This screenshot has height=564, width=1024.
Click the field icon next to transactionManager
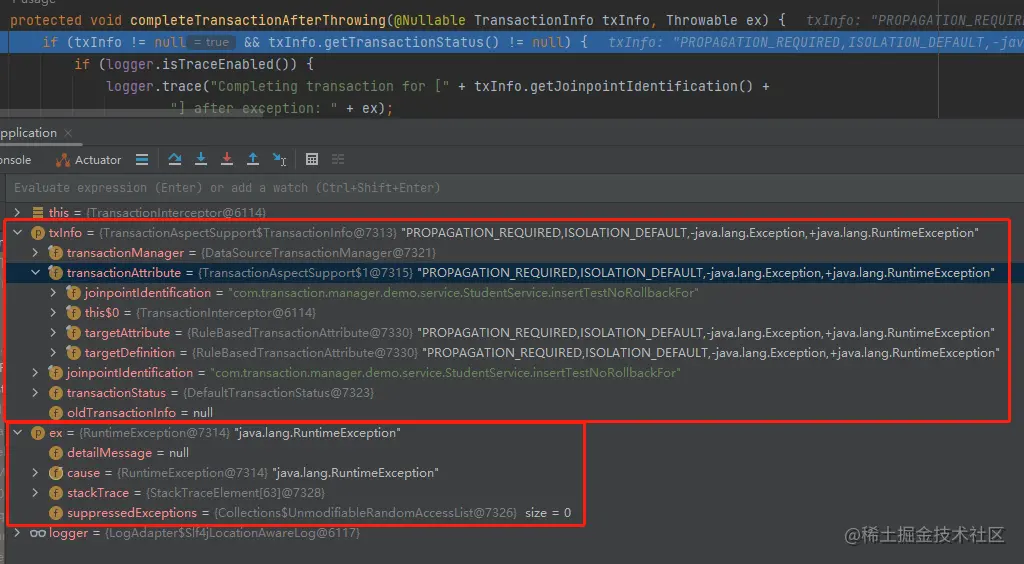coord(56,253)
